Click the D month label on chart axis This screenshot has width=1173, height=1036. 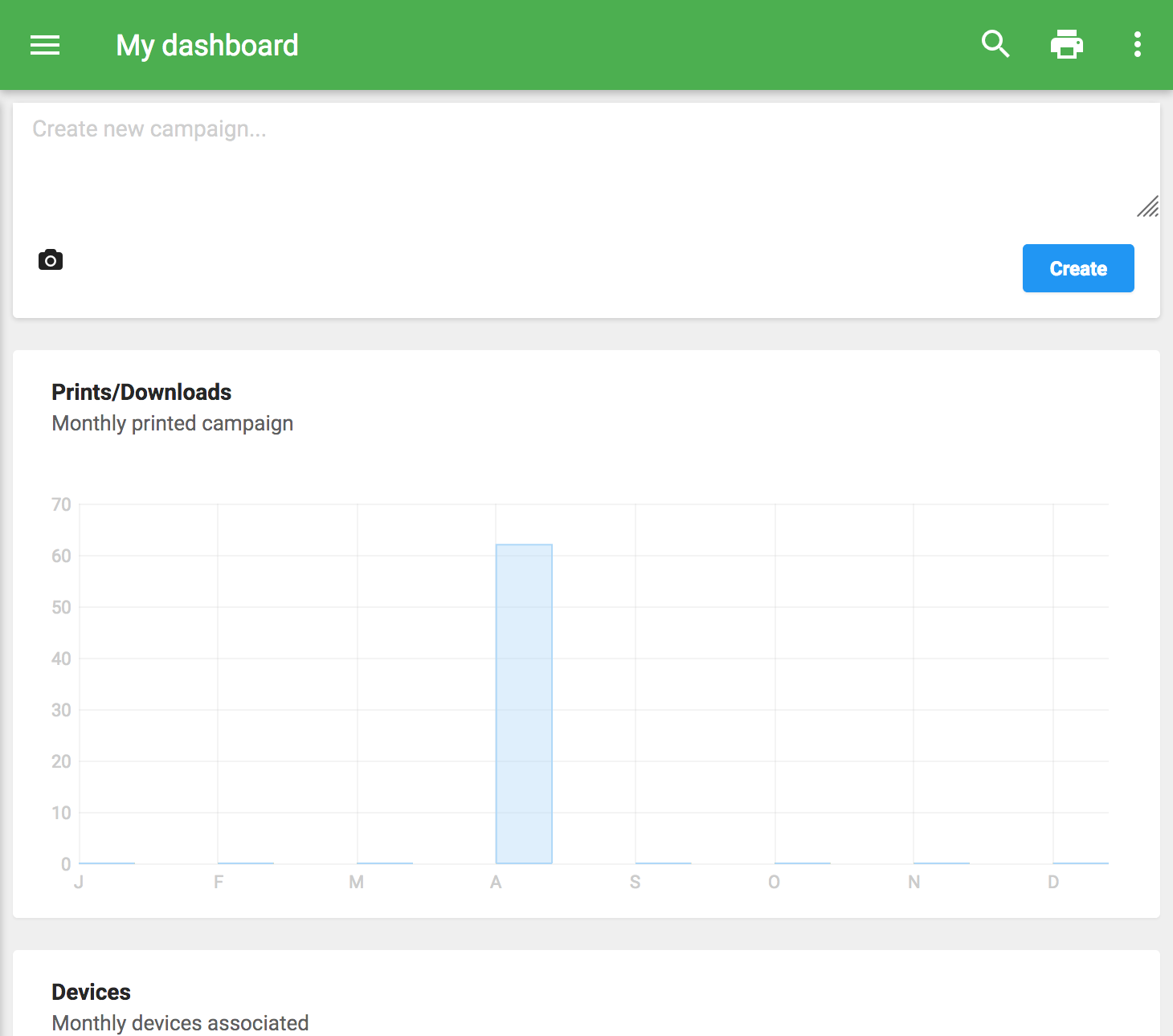pyautogui.click(x=1053, y=883)
